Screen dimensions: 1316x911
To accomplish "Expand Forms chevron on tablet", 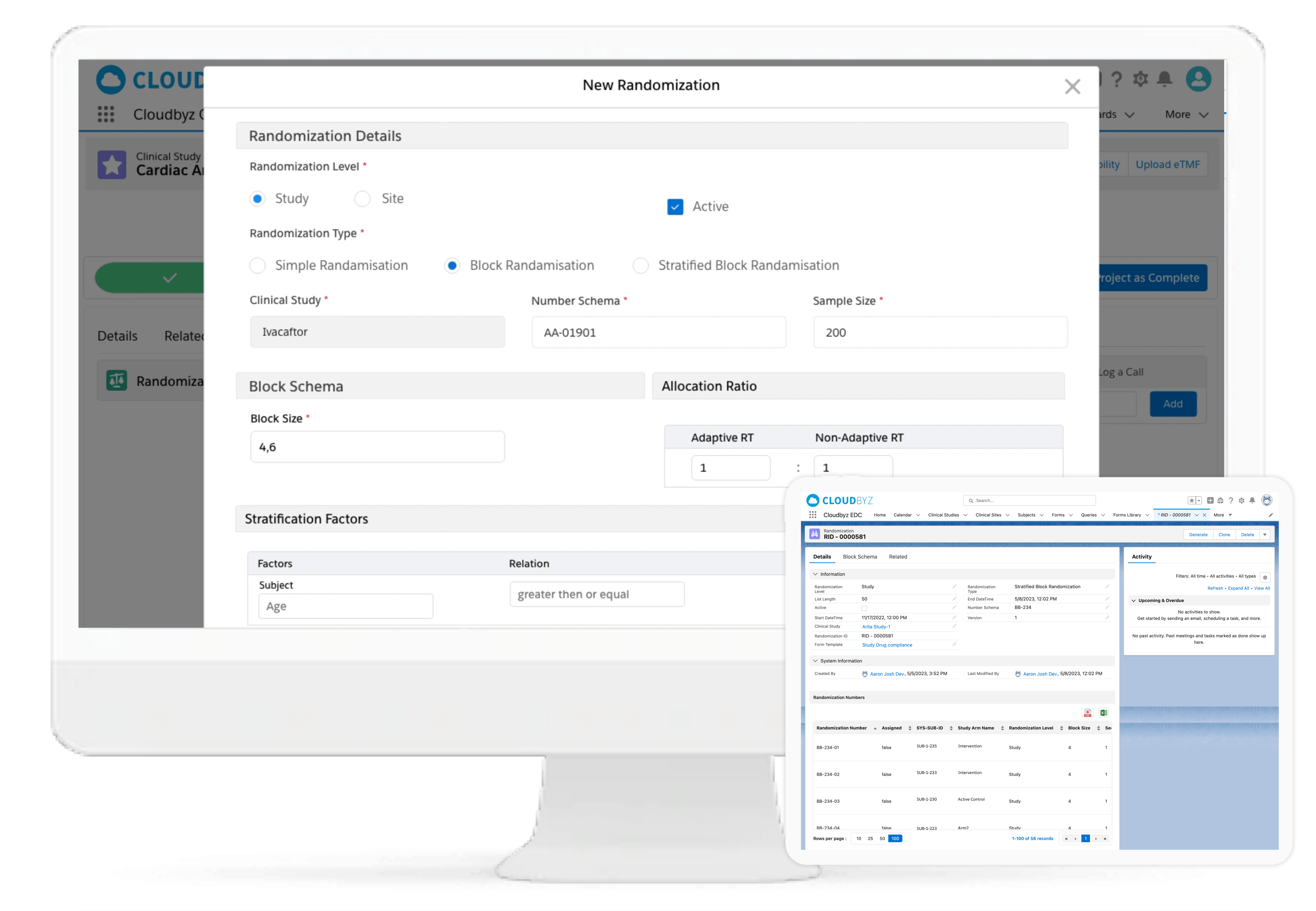I will click(1070, 515).
